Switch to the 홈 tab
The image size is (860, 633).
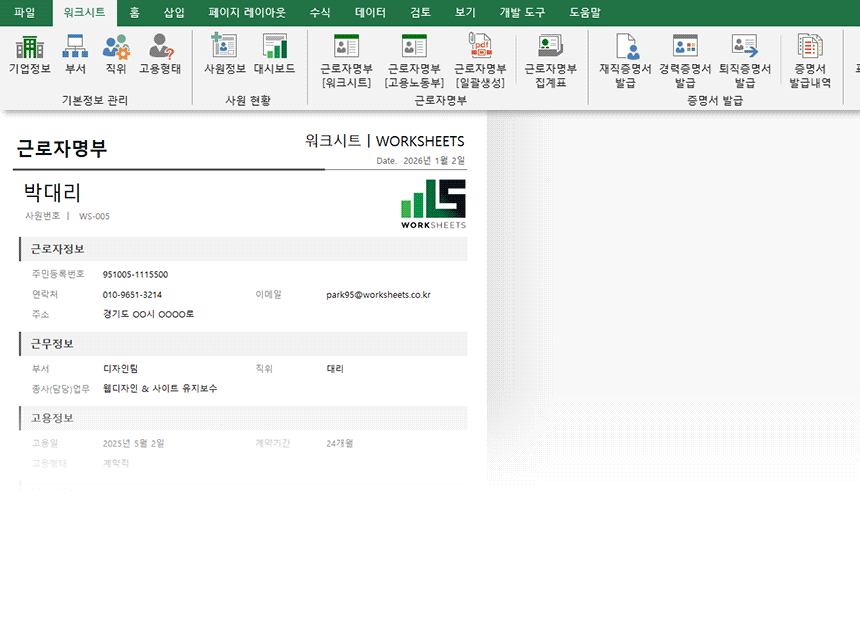pyautogui.click(x=134, y=12)
